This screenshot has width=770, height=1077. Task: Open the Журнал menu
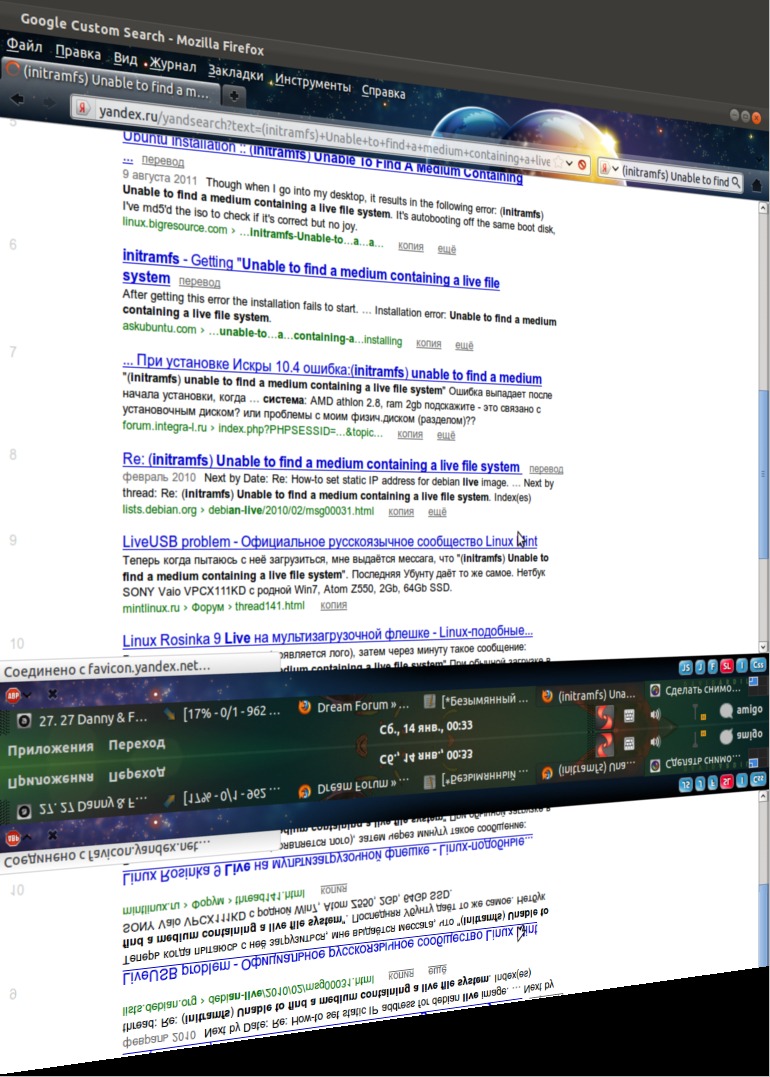coord(172,65)
